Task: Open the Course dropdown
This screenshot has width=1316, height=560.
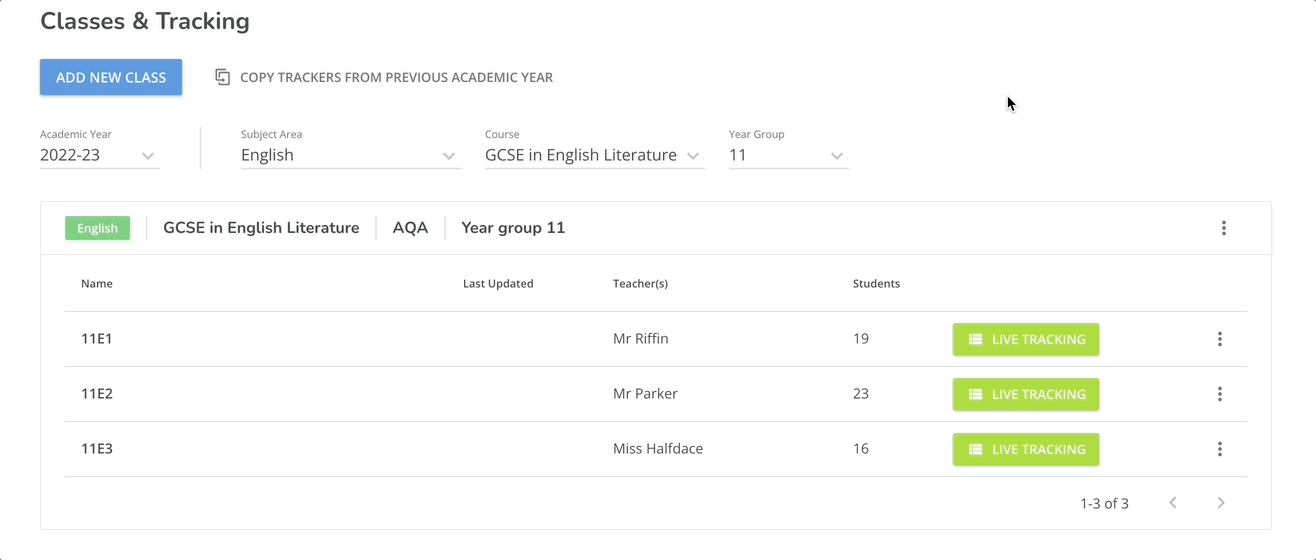Action: pos(693,156)
